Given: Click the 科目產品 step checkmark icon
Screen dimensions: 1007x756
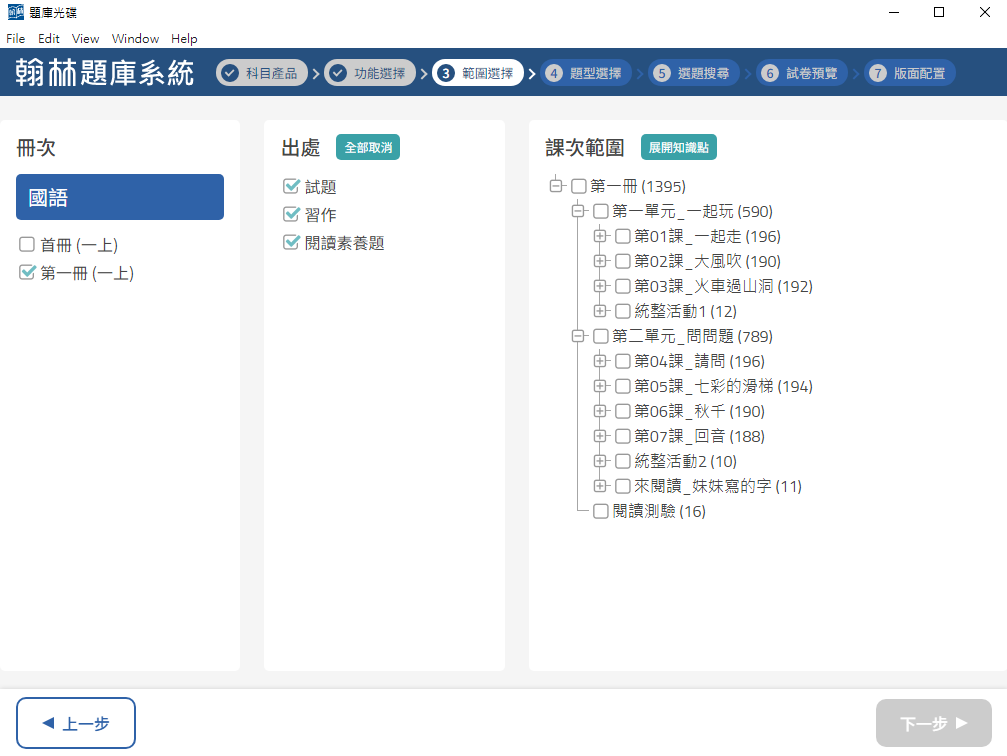Looking at the screenshot, I should (230, 73).
